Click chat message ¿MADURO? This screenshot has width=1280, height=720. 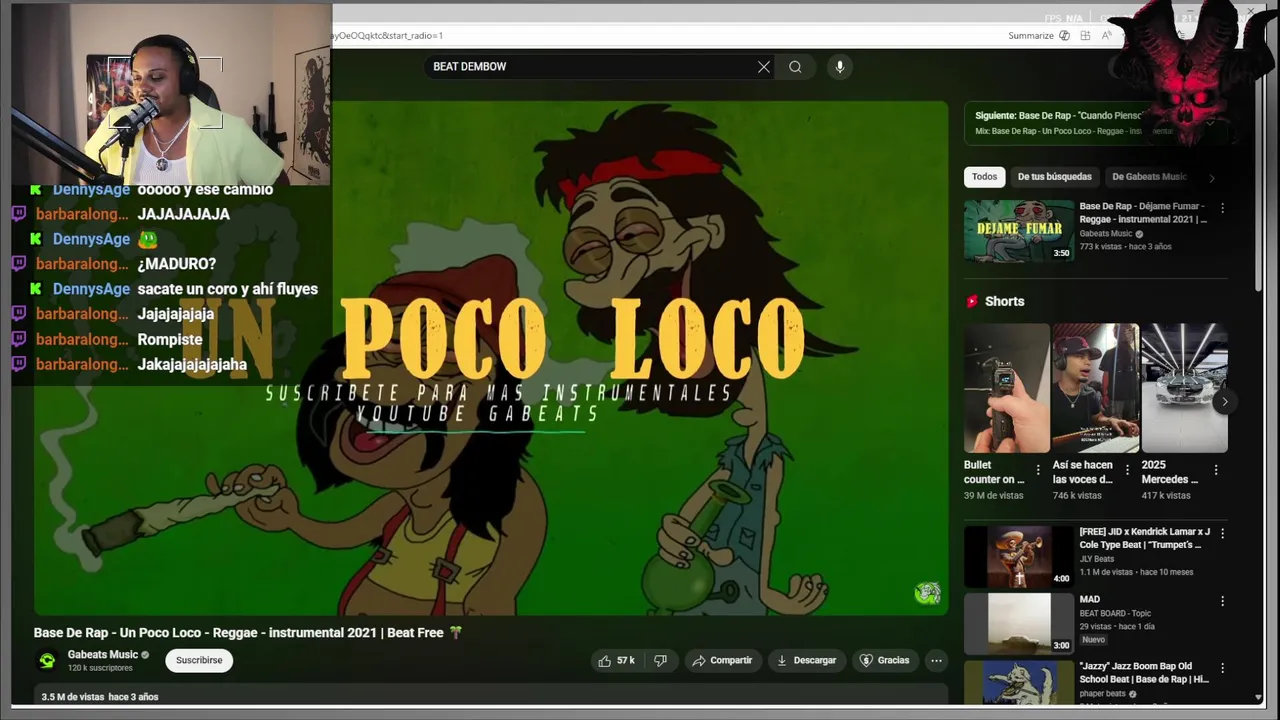tap(177, 264)
